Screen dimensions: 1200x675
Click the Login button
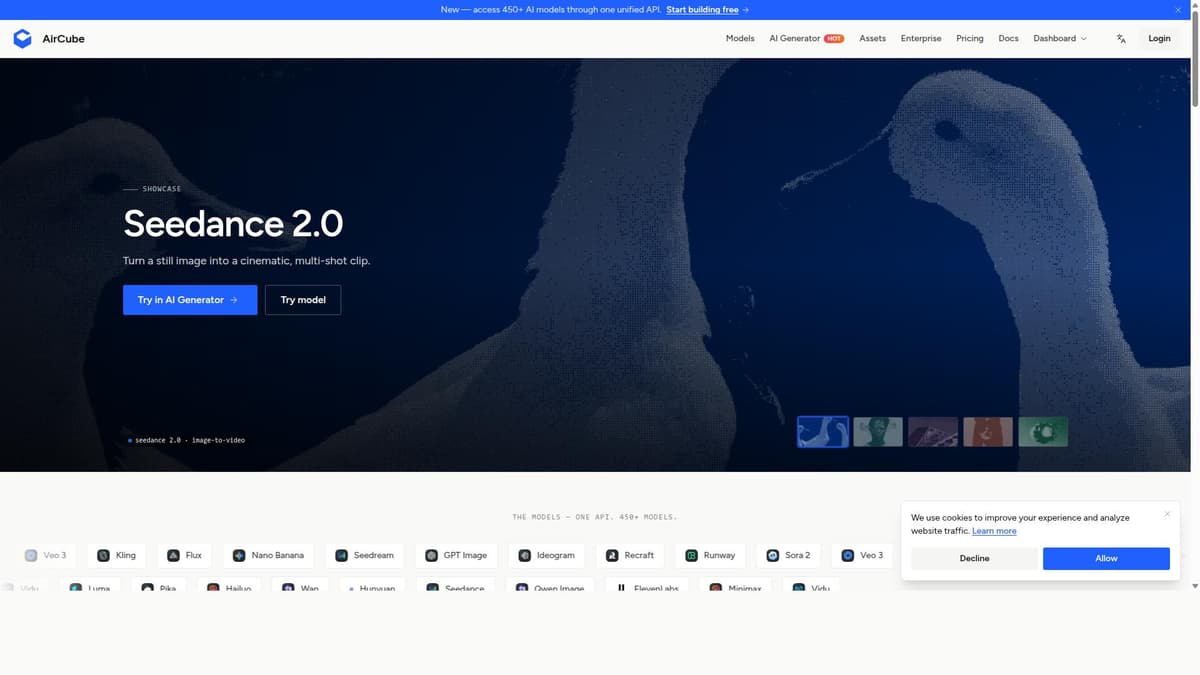tap(1159, 39)
